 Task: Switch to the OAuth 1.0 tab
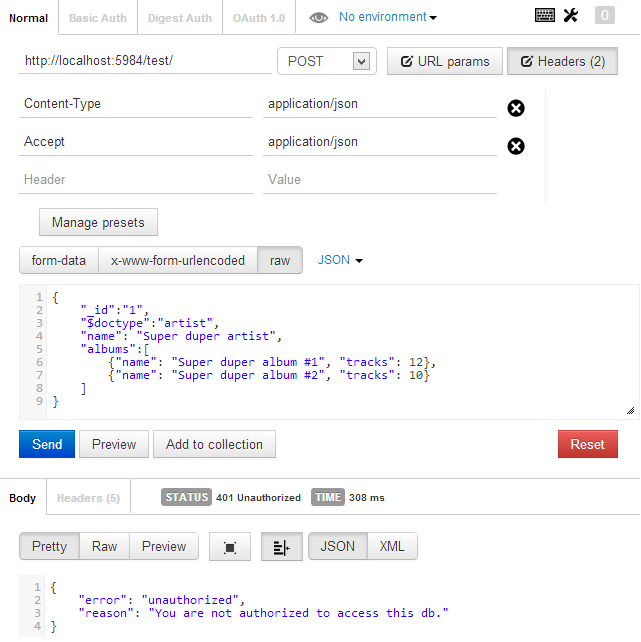coord(259,18)
